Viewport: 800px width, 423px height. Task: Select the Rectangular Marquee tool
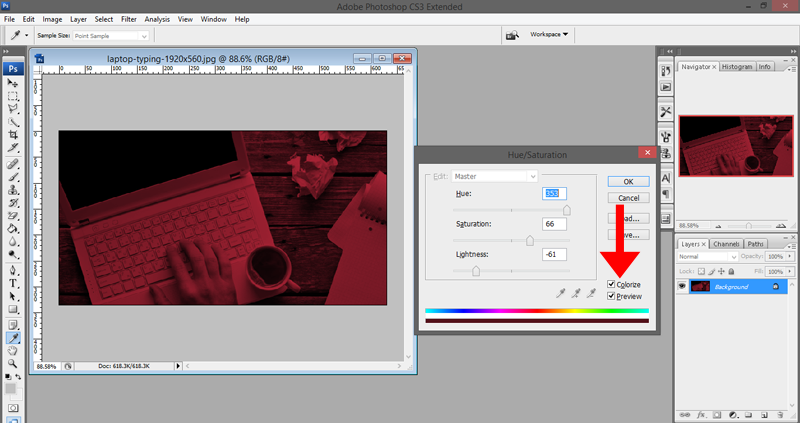coord(13,96)
